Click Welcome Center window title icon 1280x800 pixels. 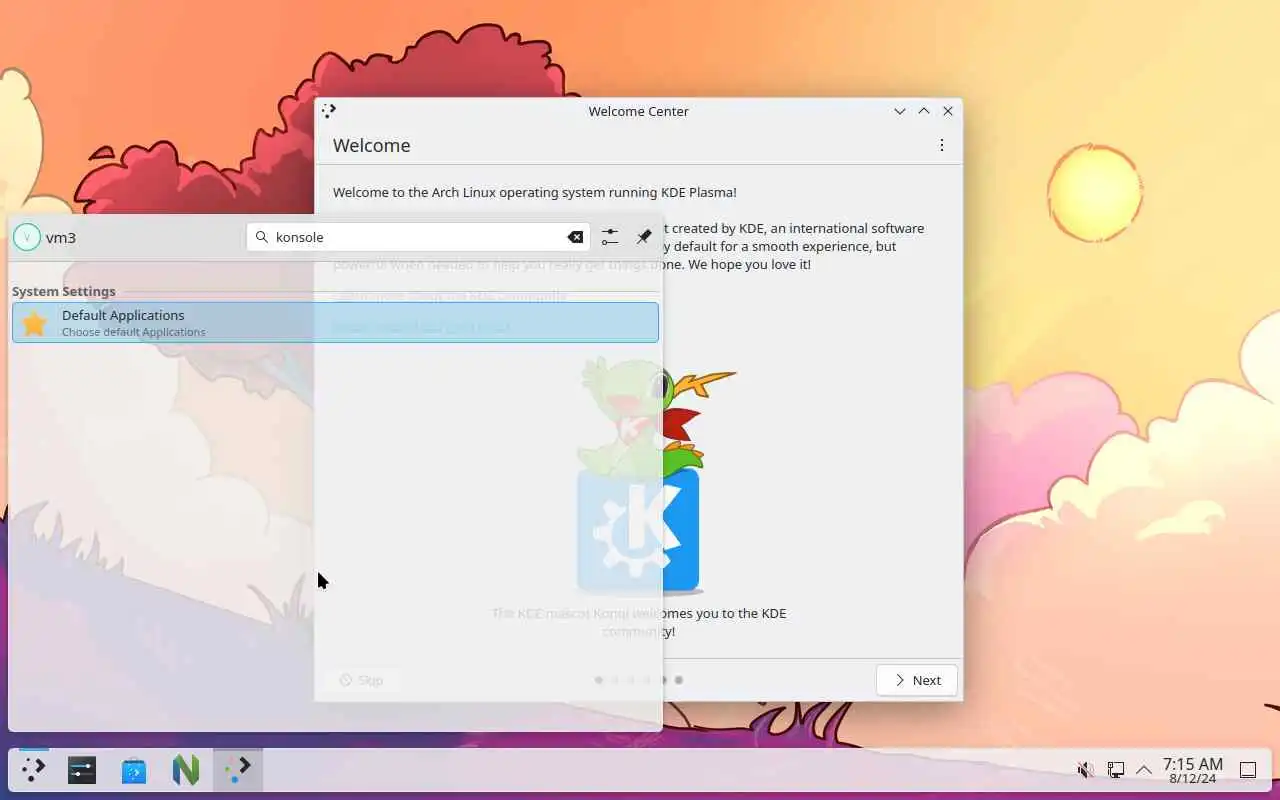(329, 111)
